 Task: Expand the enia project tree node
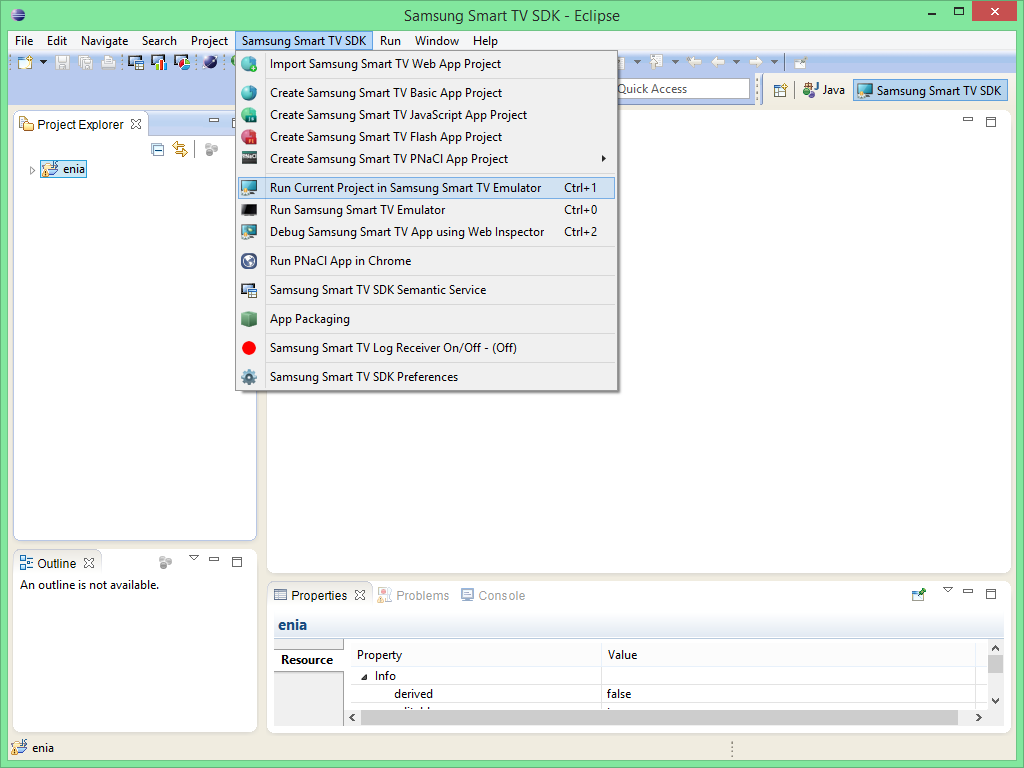(32, 170)
